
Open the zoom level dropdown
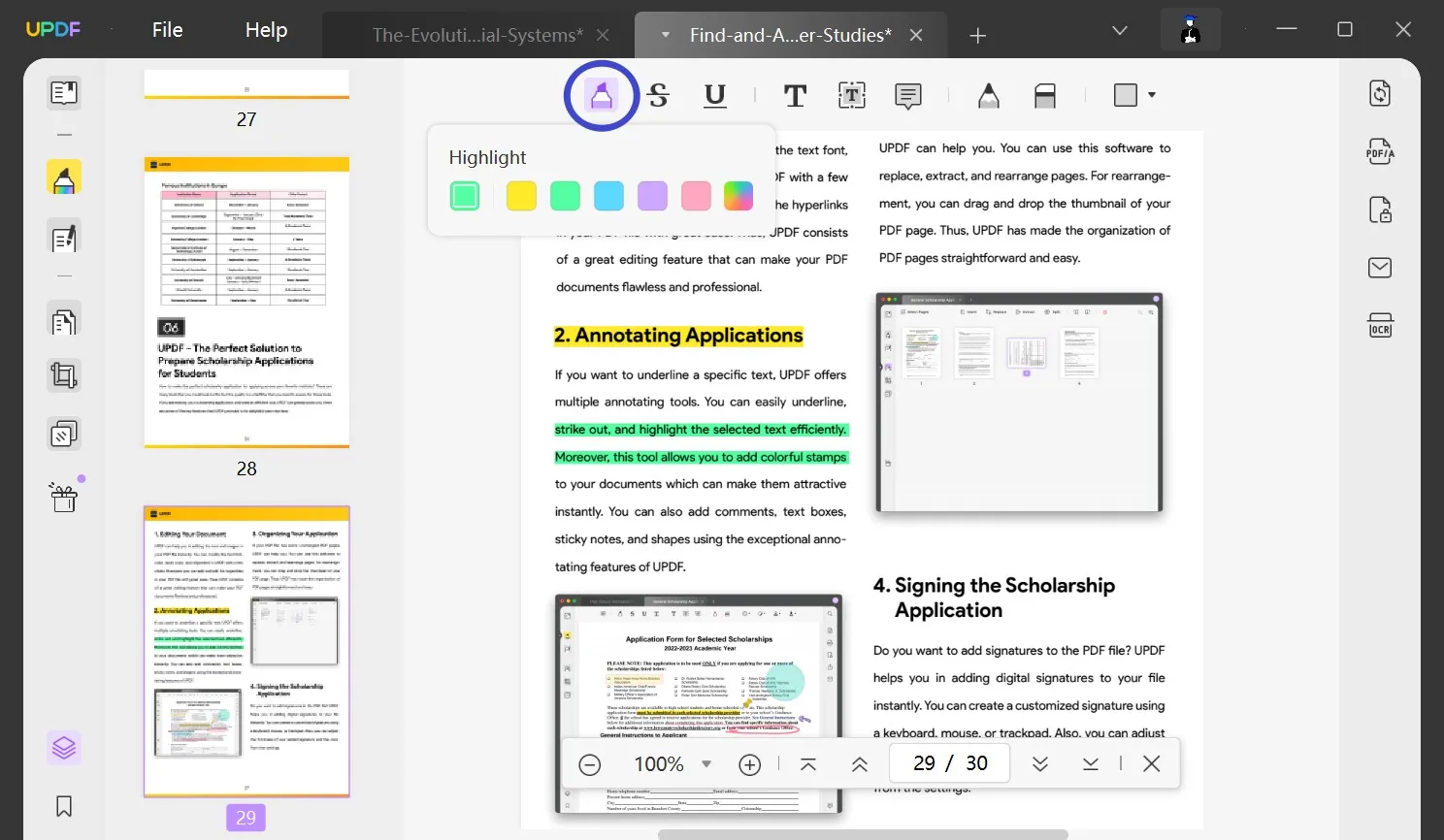[706, 764]
